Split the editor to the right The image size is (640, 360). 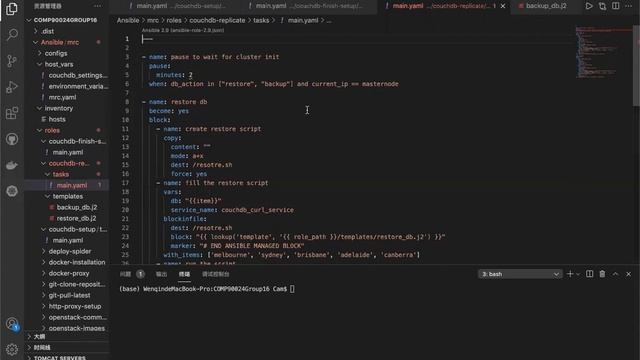pos(616,6)
